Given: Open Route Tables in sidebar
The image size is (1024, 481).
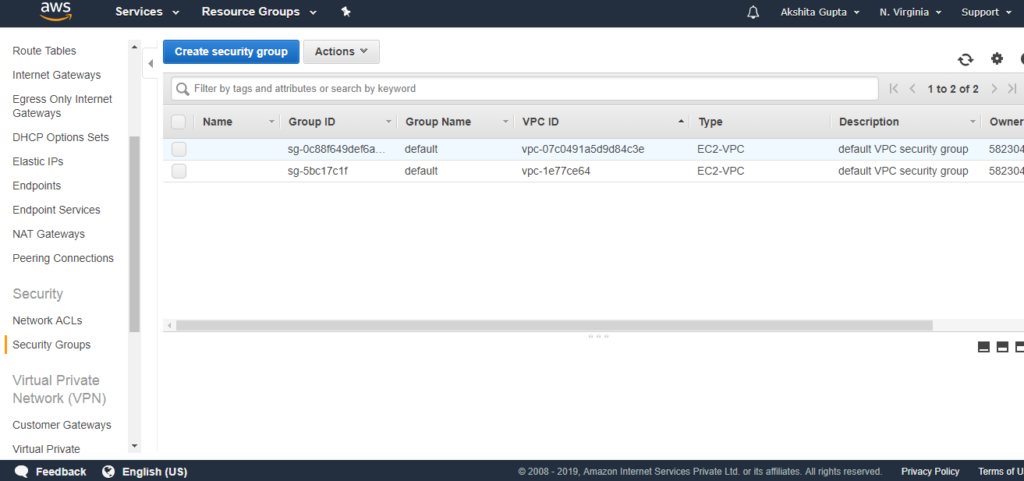Looking at the screenshot, I should pos(44,51).
